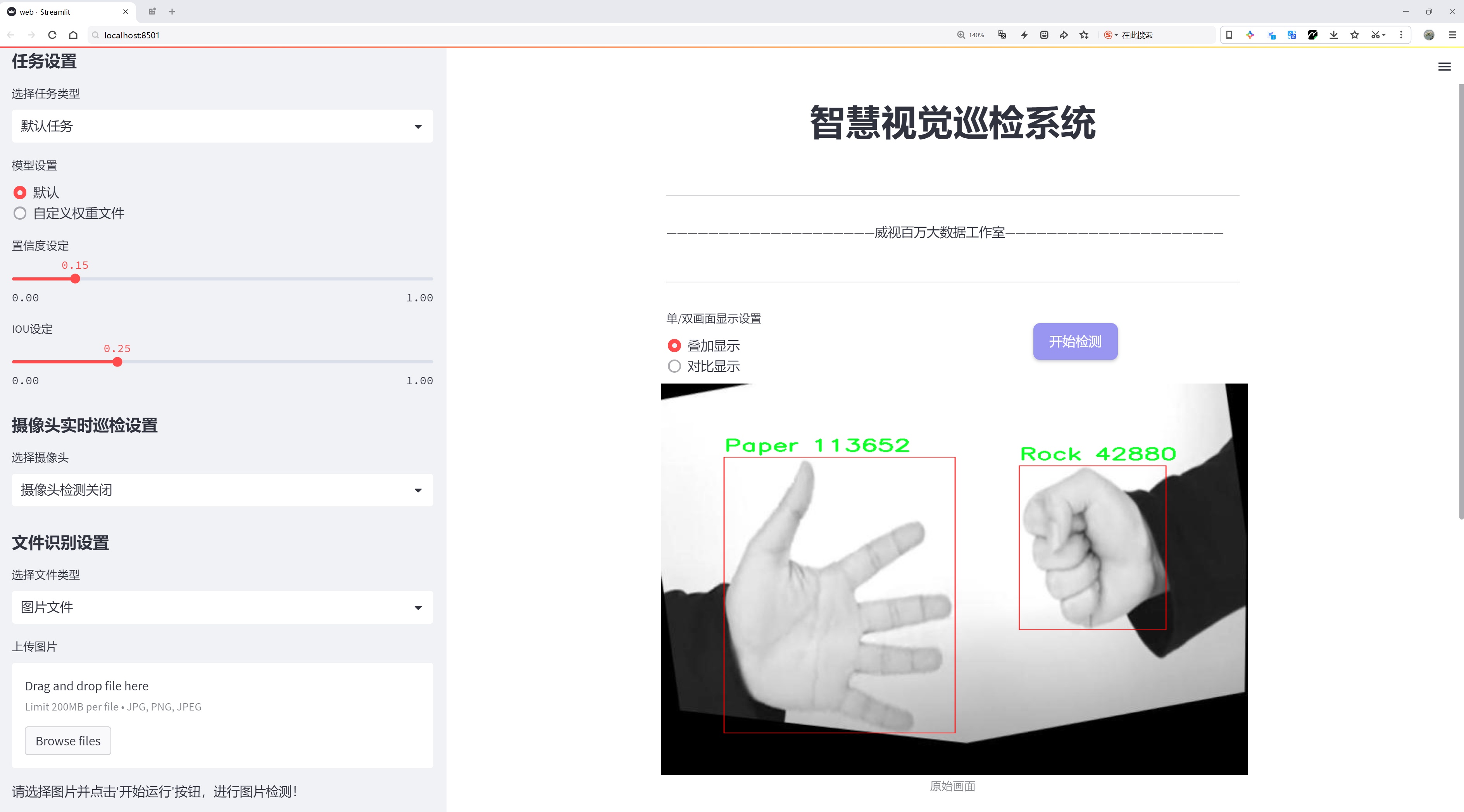
Task: Expand the 默认任务 task type dropdown
Action: click(222, 126)
